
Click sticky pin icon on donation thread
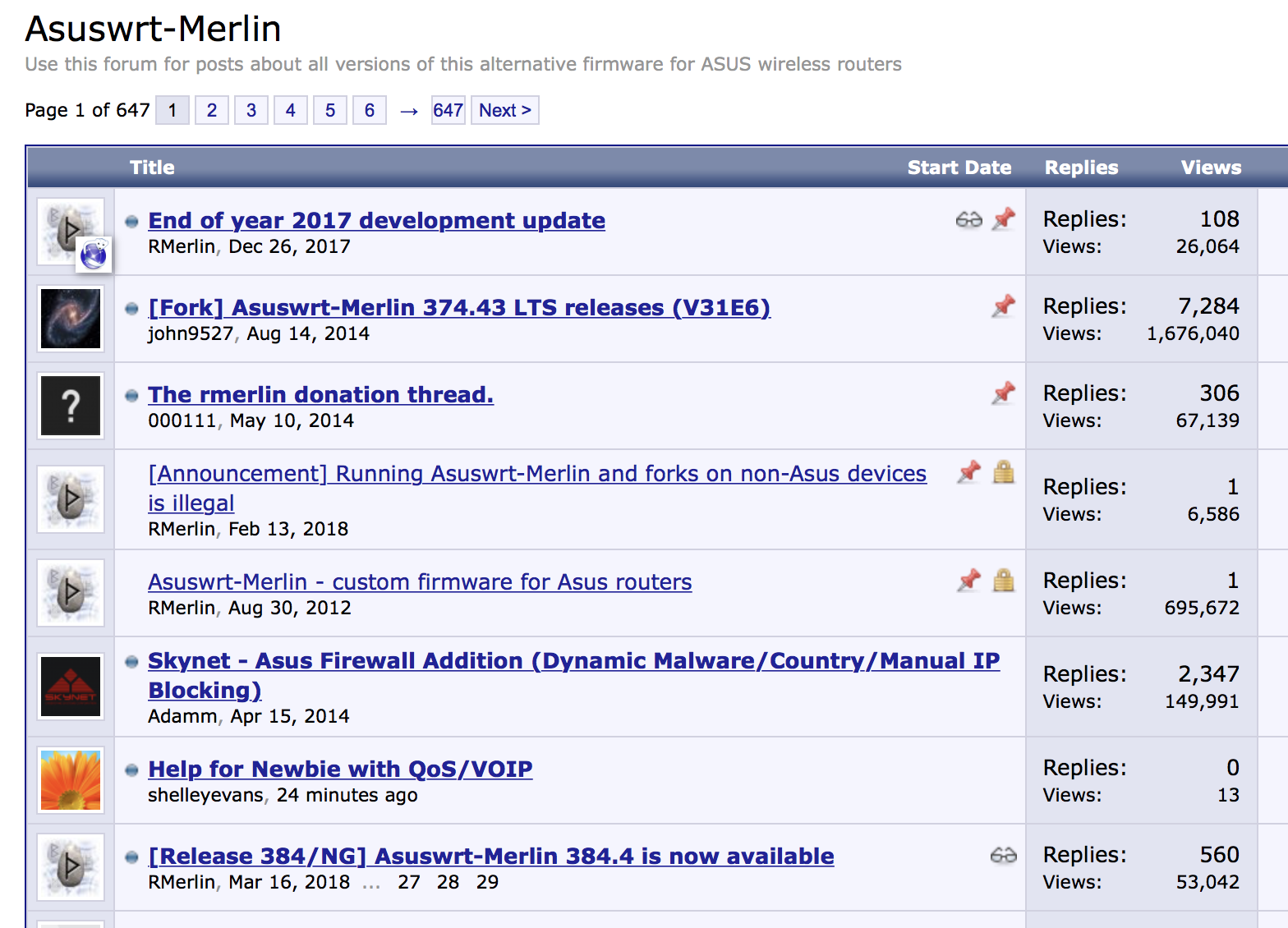pos(1004,393)
